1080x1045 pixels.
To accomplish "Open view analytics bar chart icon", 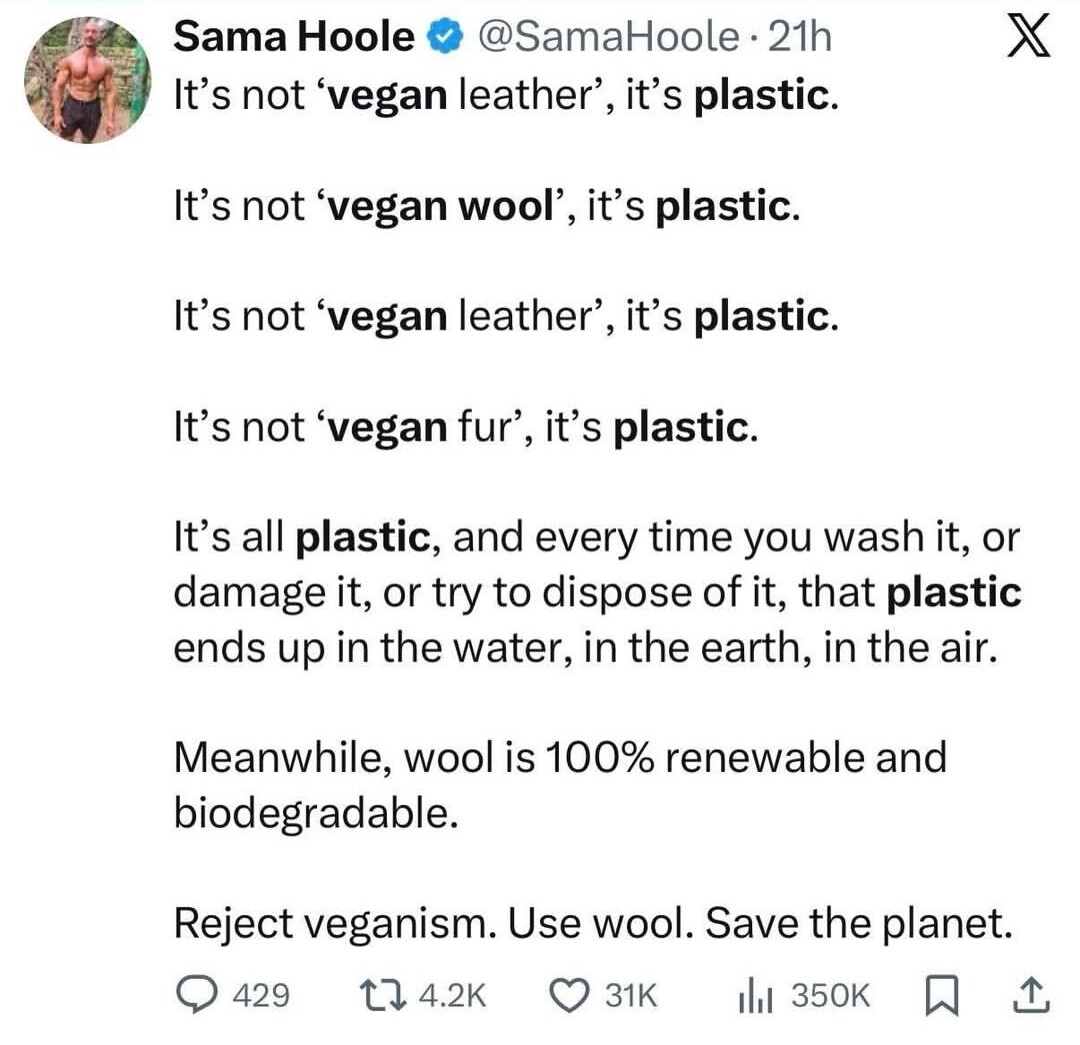I will pyautogui.click(x=751, y=994).
